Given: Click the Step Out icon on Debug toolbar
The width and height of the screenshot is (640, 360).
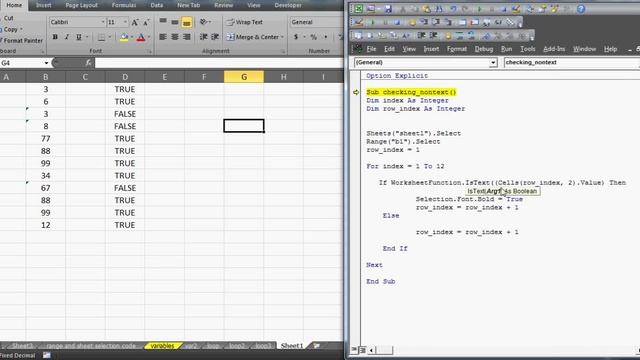Looking at the screenshot, I should coord(448,22).
